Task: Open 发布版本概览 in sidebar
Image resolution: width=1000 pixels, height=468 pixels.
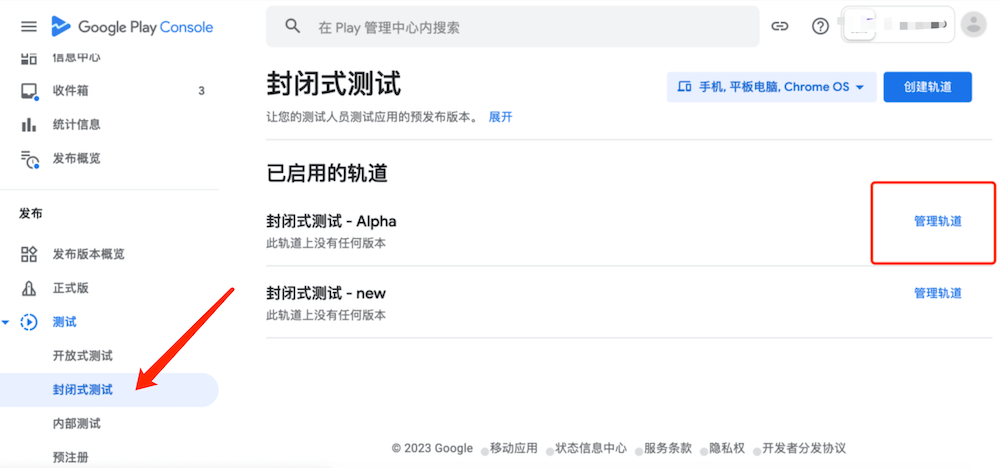Action: click(88, 254)
